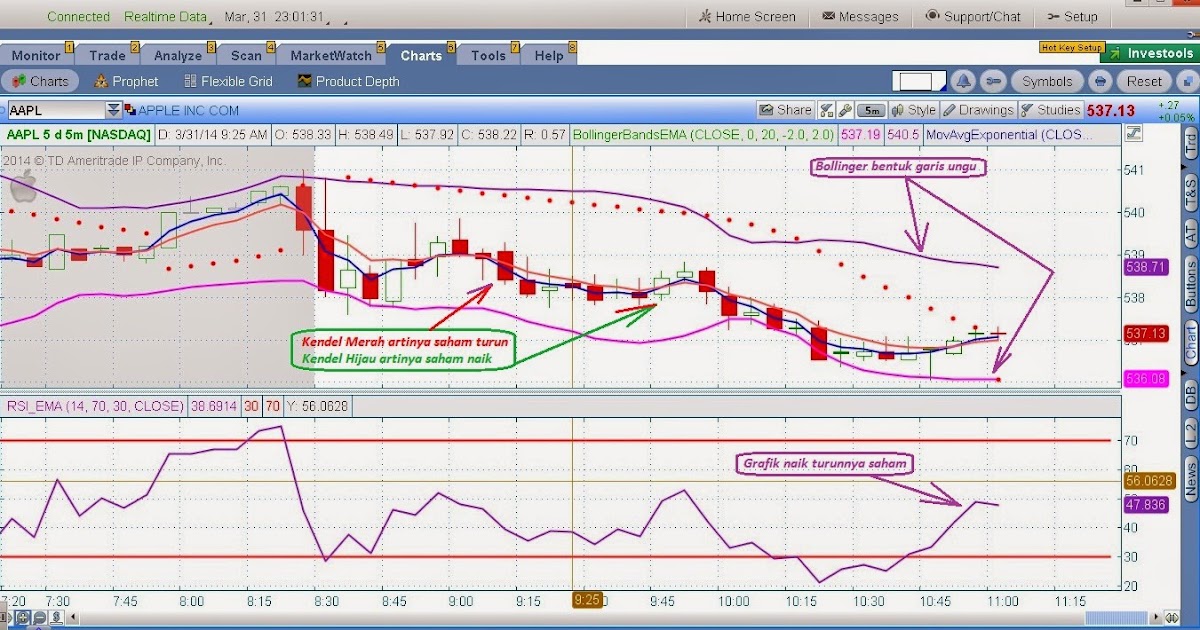The image size is (1200, 630).
Task: Open the Prophet sub-tab
Action: 126,81
